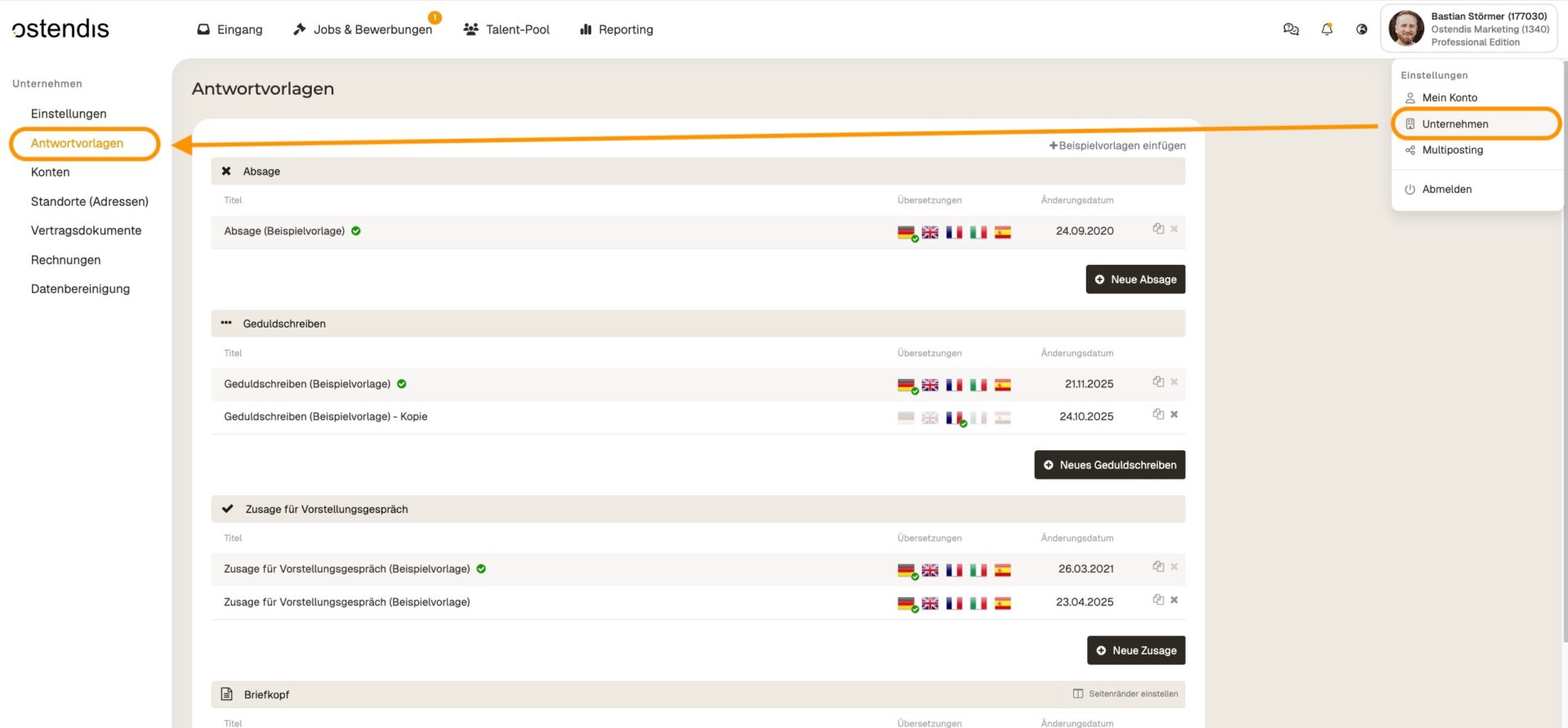Collapse the Geduldschreiben section header

(x=283, y=324)
